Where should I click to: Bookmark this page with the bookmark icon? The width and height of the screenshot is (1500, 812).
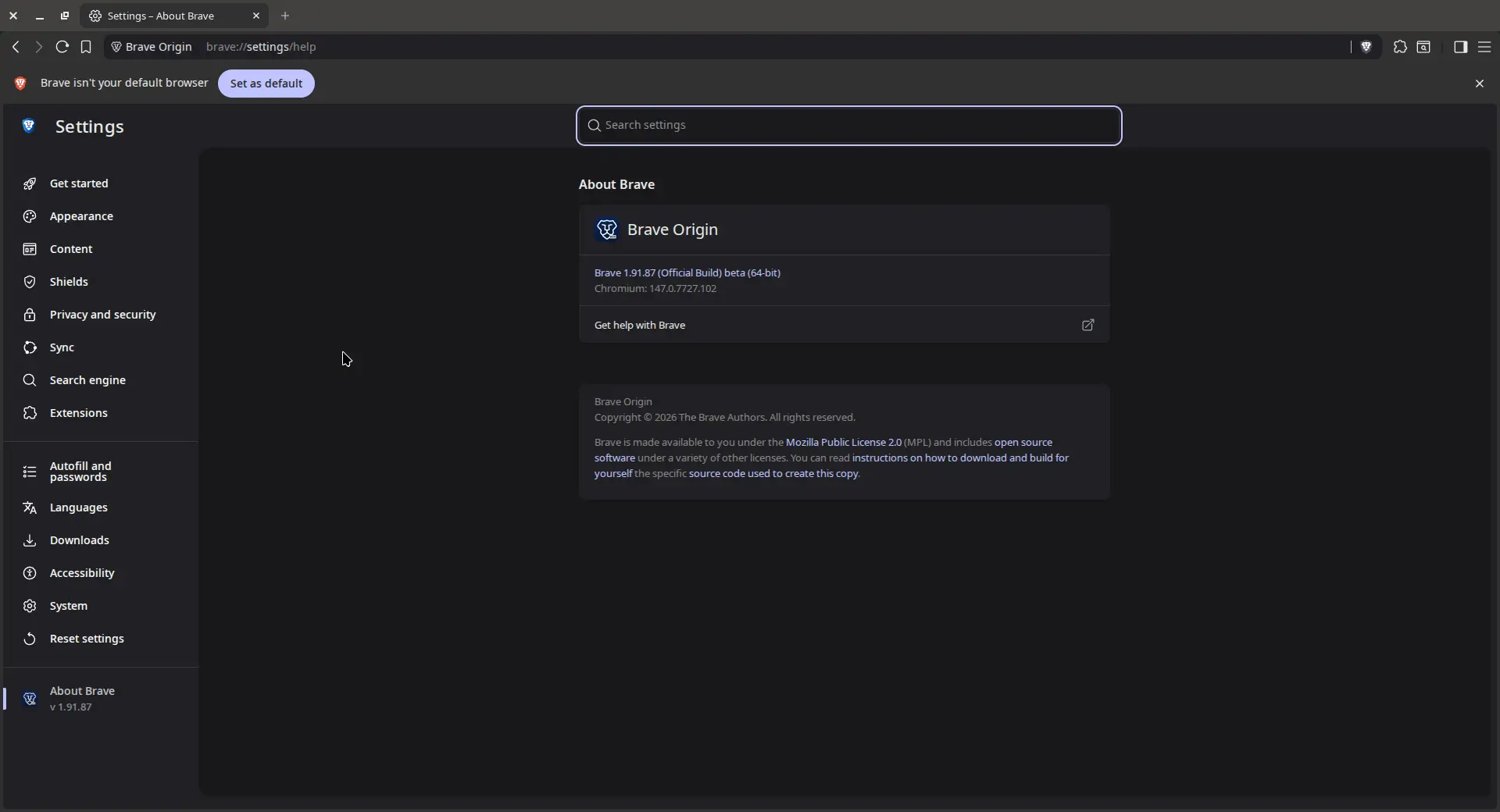pos(86,47)
